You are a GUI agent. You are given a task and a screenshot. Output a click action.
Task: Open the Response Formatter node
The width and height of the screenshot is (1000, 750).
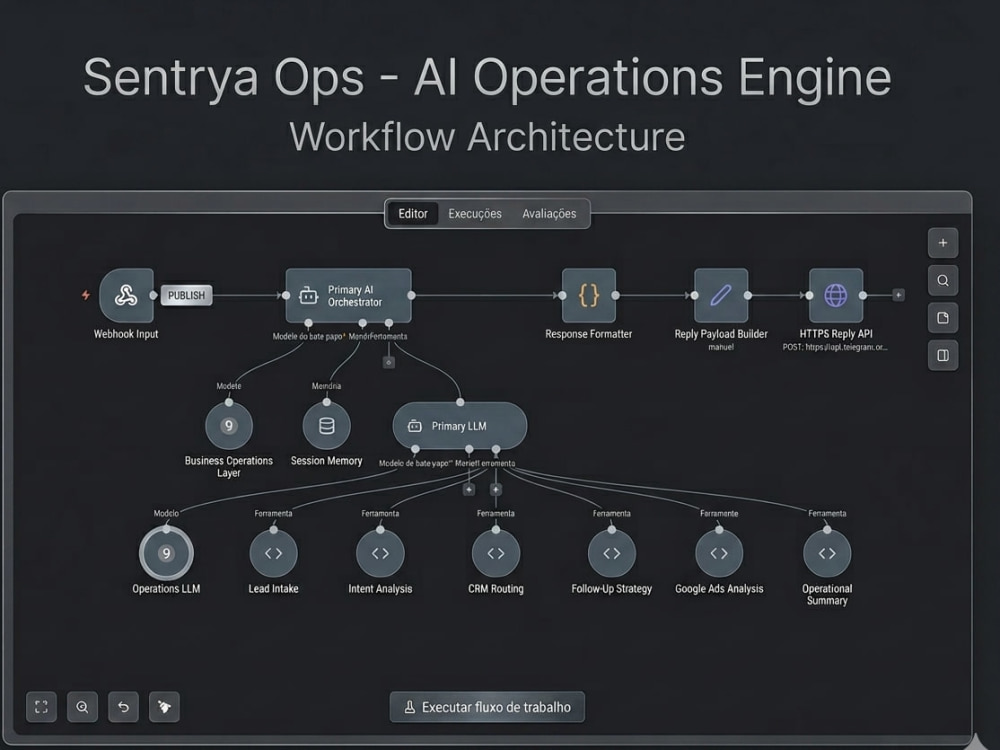(x=589, y=295)
